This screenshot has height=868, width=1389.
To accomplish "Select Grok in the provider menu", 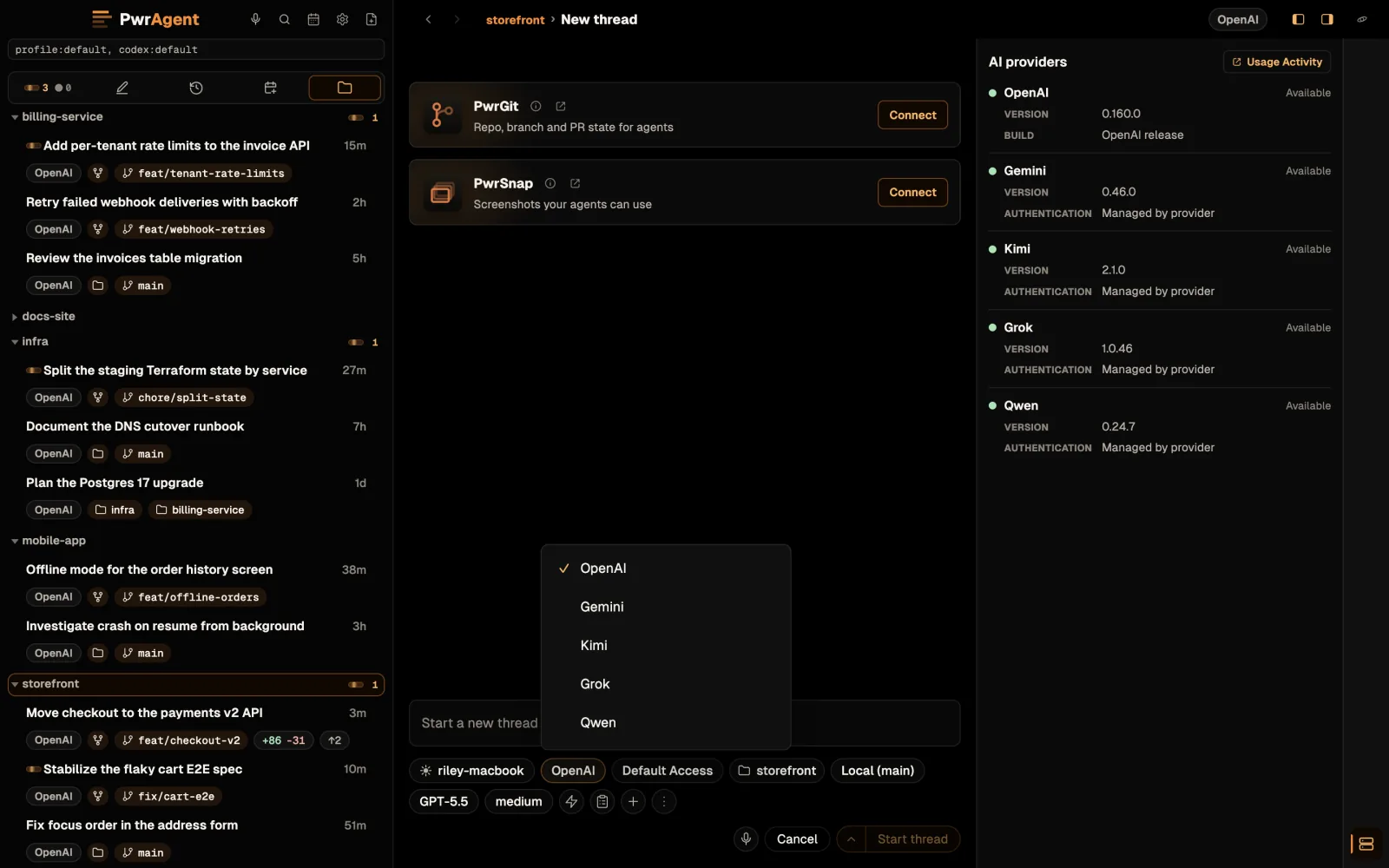I will click(x=666, y=684).
